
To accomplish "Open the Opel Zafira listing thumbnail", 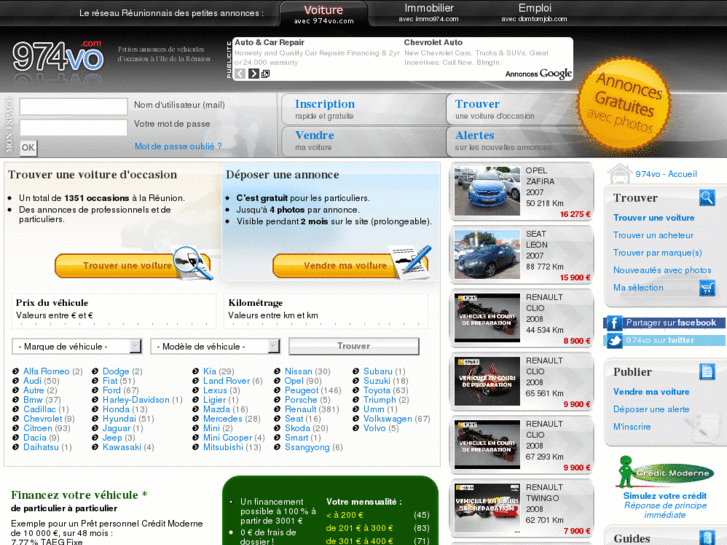I will coord(487,191).
